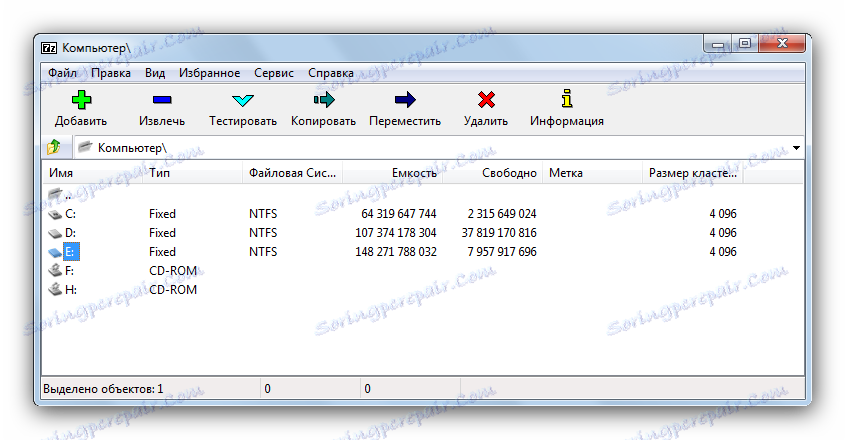Screen dimensions: 846x440
Task: Click capacity value 148 271 788 032
Action: click(395, 252)
